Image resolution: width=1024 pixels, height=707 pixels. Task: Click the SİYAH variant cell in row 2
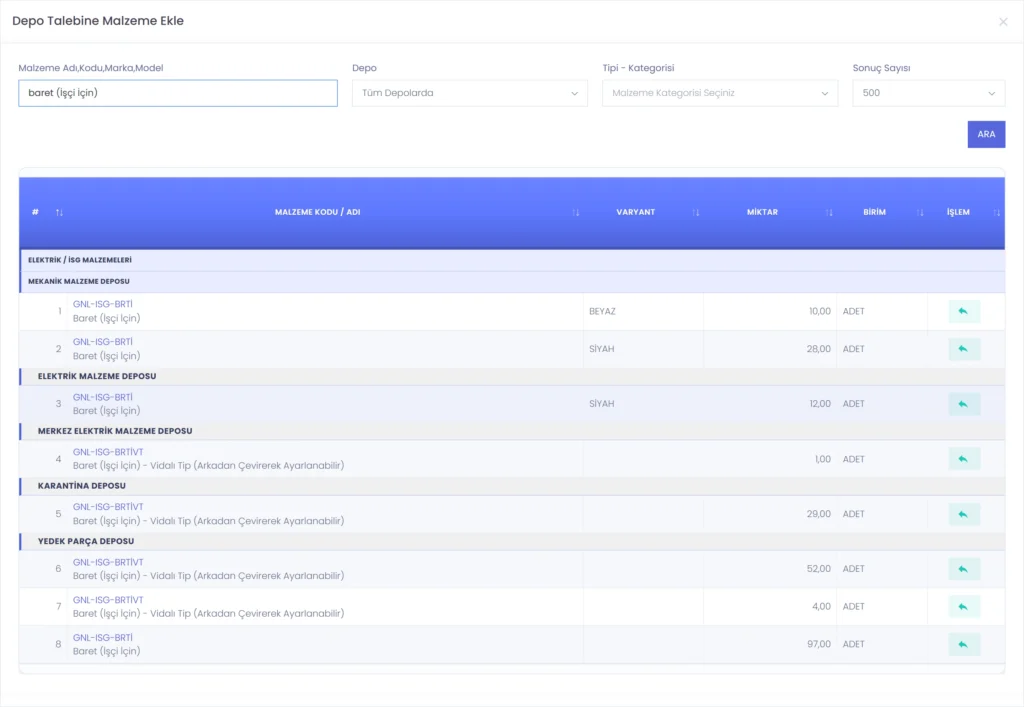643,349
